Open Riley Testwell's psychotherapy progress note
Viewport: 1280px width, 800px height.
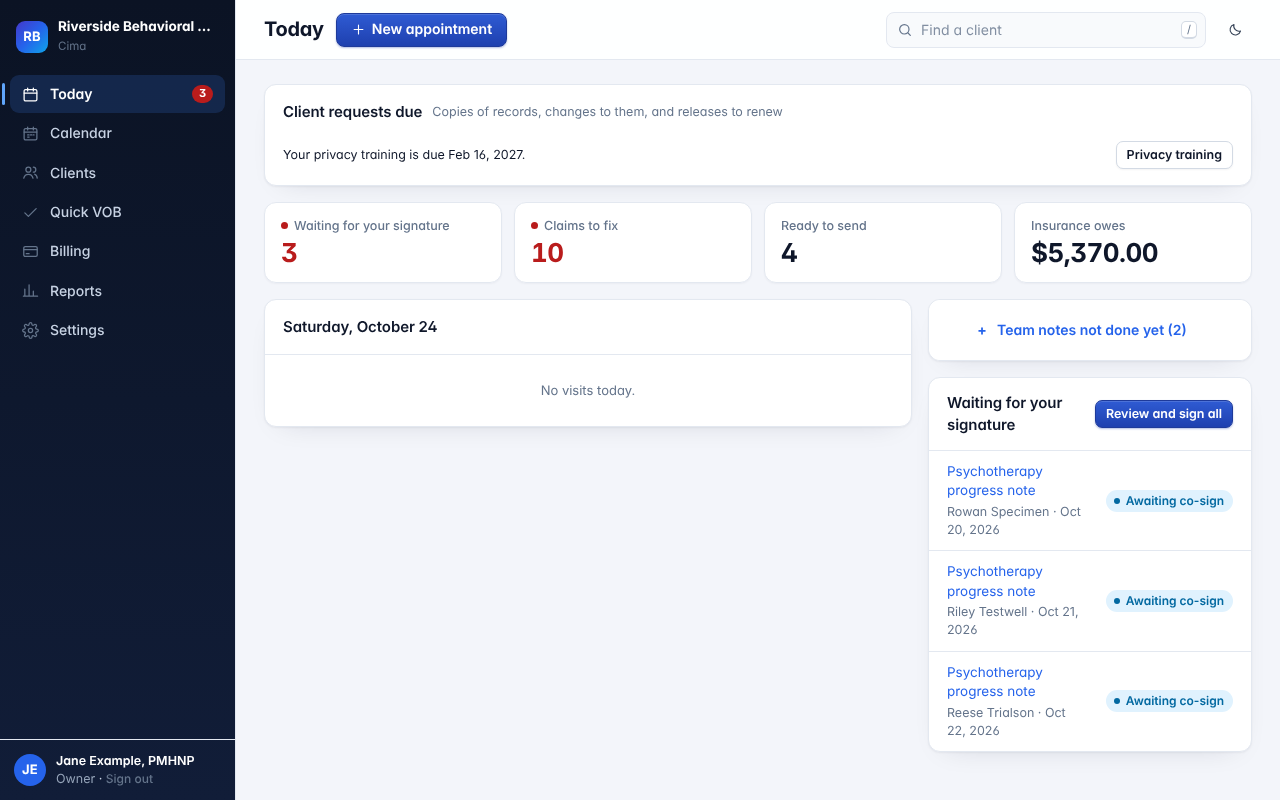point(995,581)
